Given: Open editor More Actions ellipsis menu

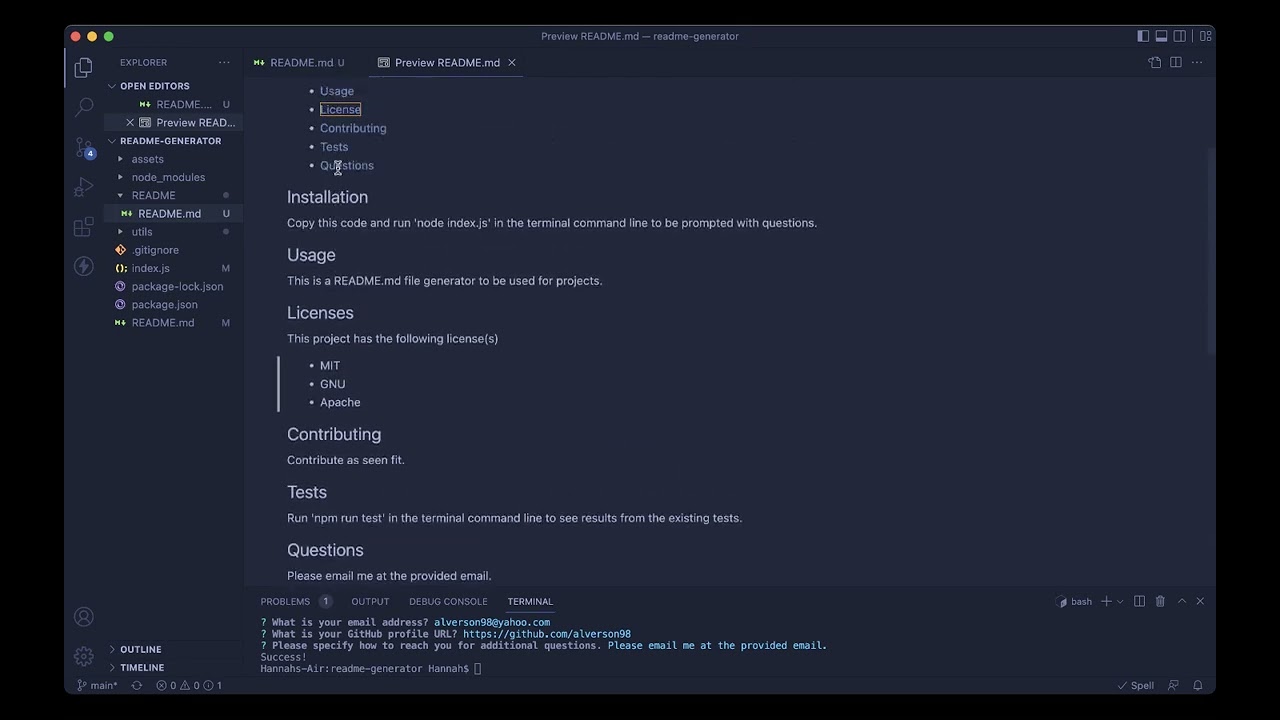Looking at the screenshot, I should click(1197, 62).
